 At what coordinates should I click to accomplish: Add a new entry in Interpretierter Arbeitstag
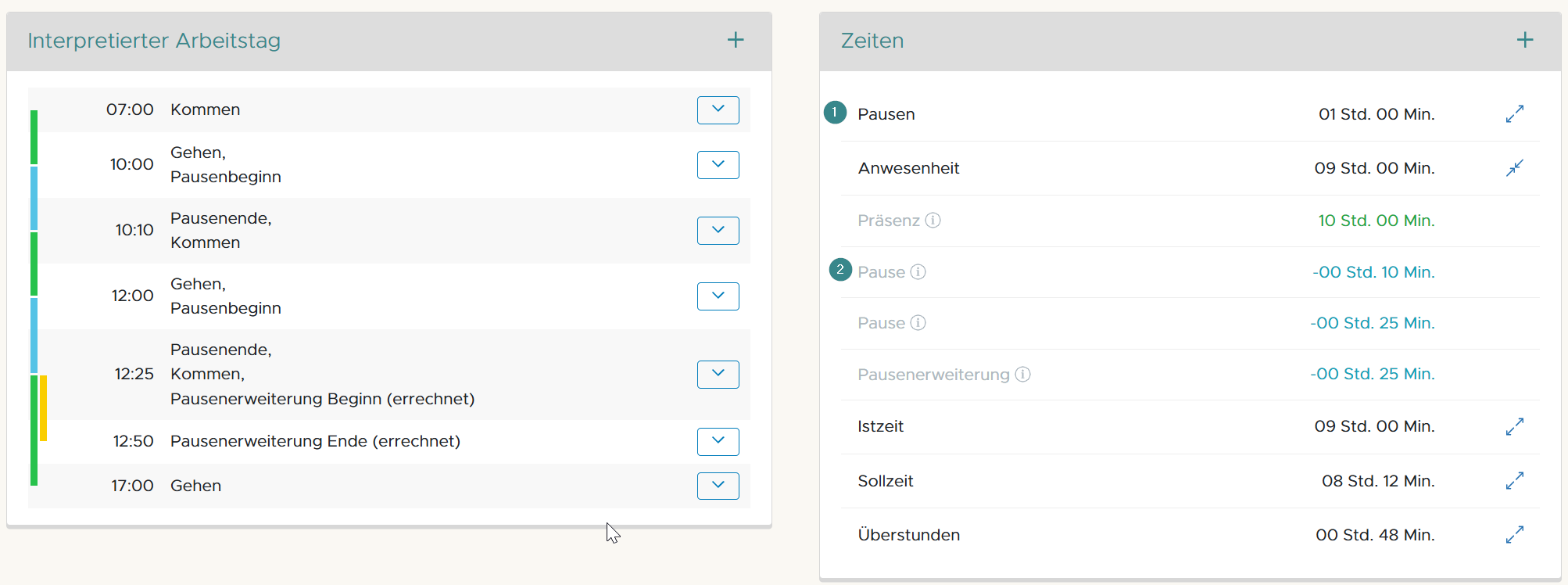(736, 39)
